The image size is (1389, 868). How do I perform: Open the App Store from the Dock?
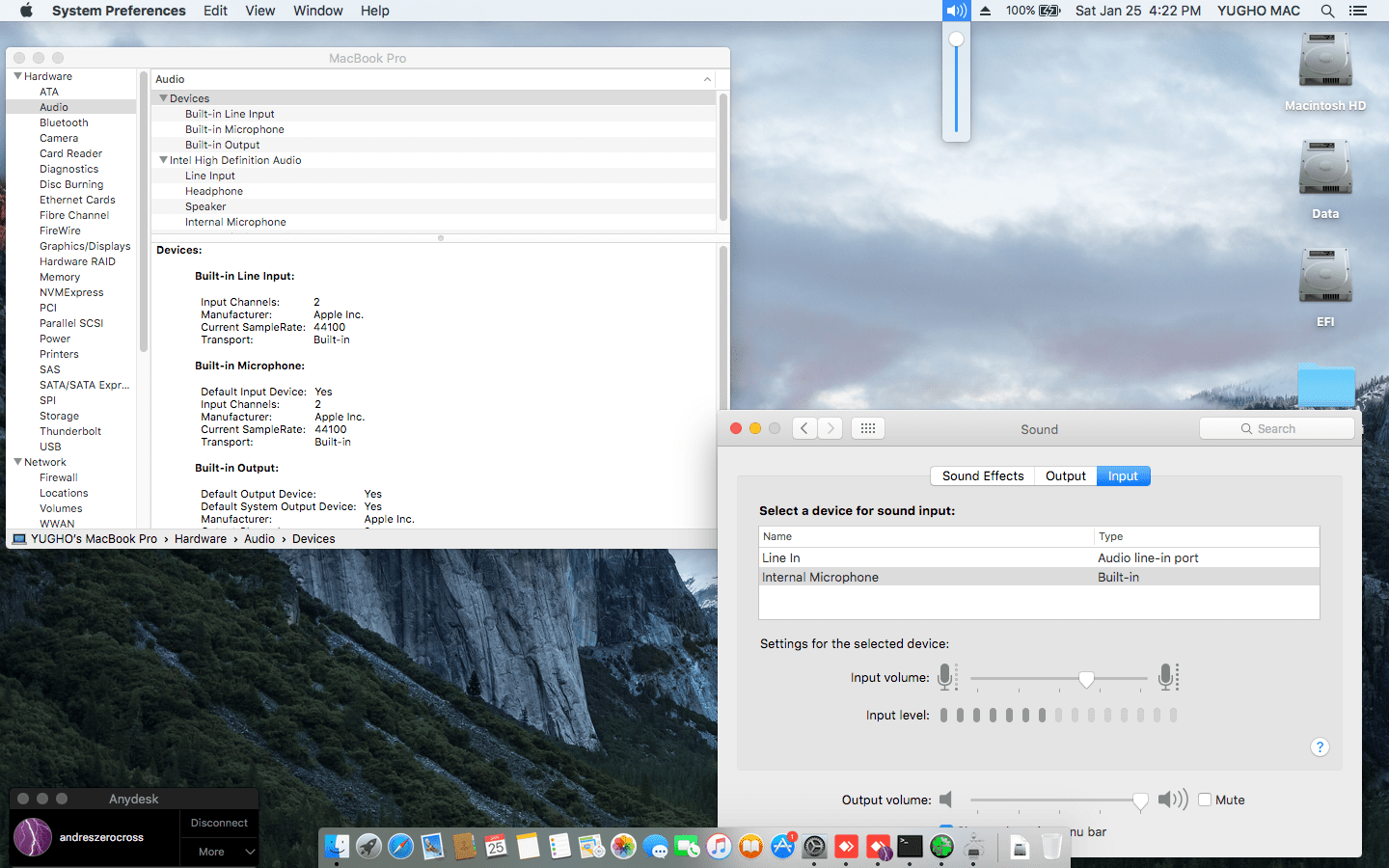pos(782,847)
